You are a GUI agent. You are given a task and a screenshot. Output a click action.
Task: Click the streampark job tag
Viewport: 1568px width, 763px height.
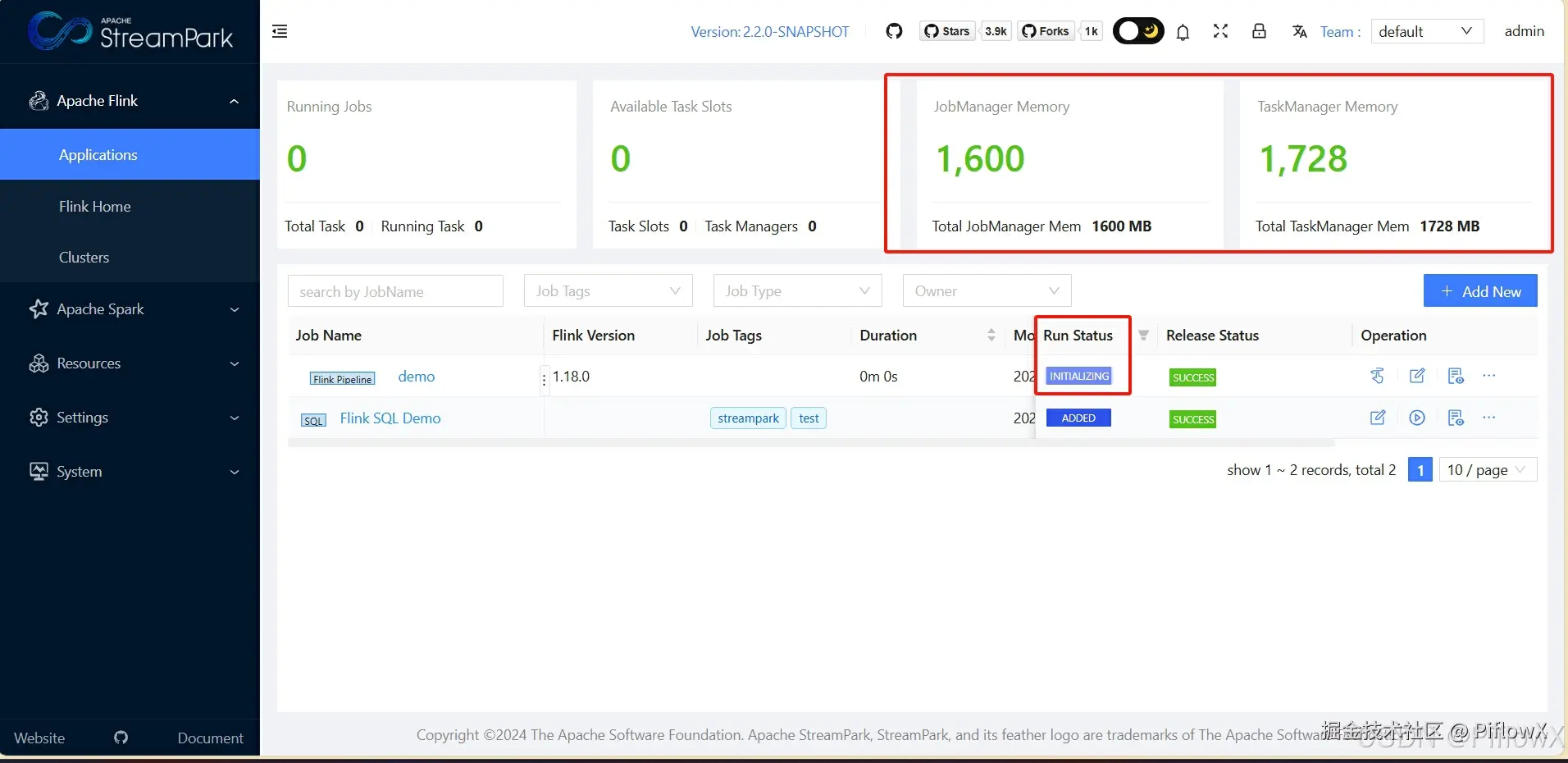pos(748,418)
